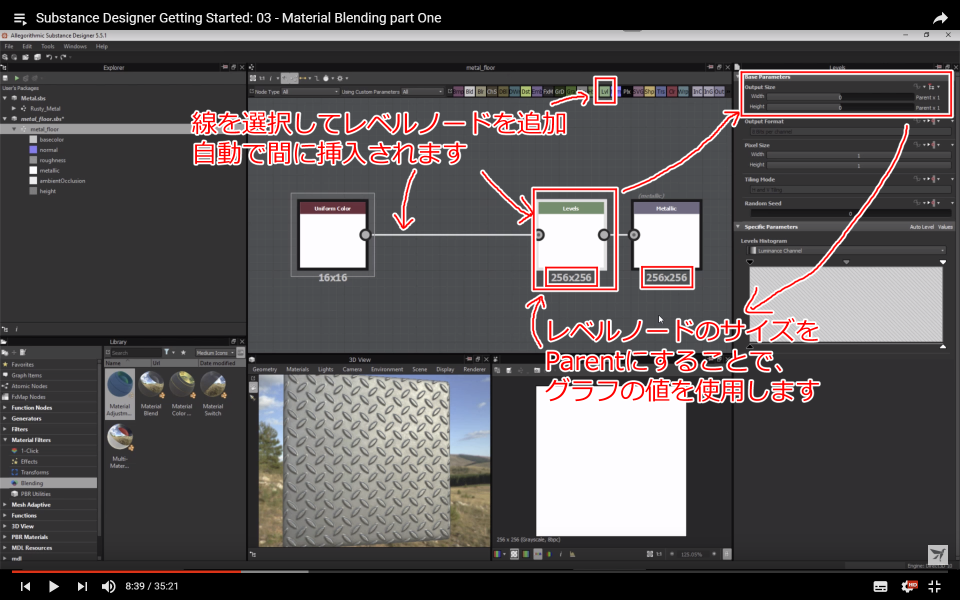Toggle zoom lock button in 2D view
The width and height of the screenshot is (960, 600).
click(727, 554)
